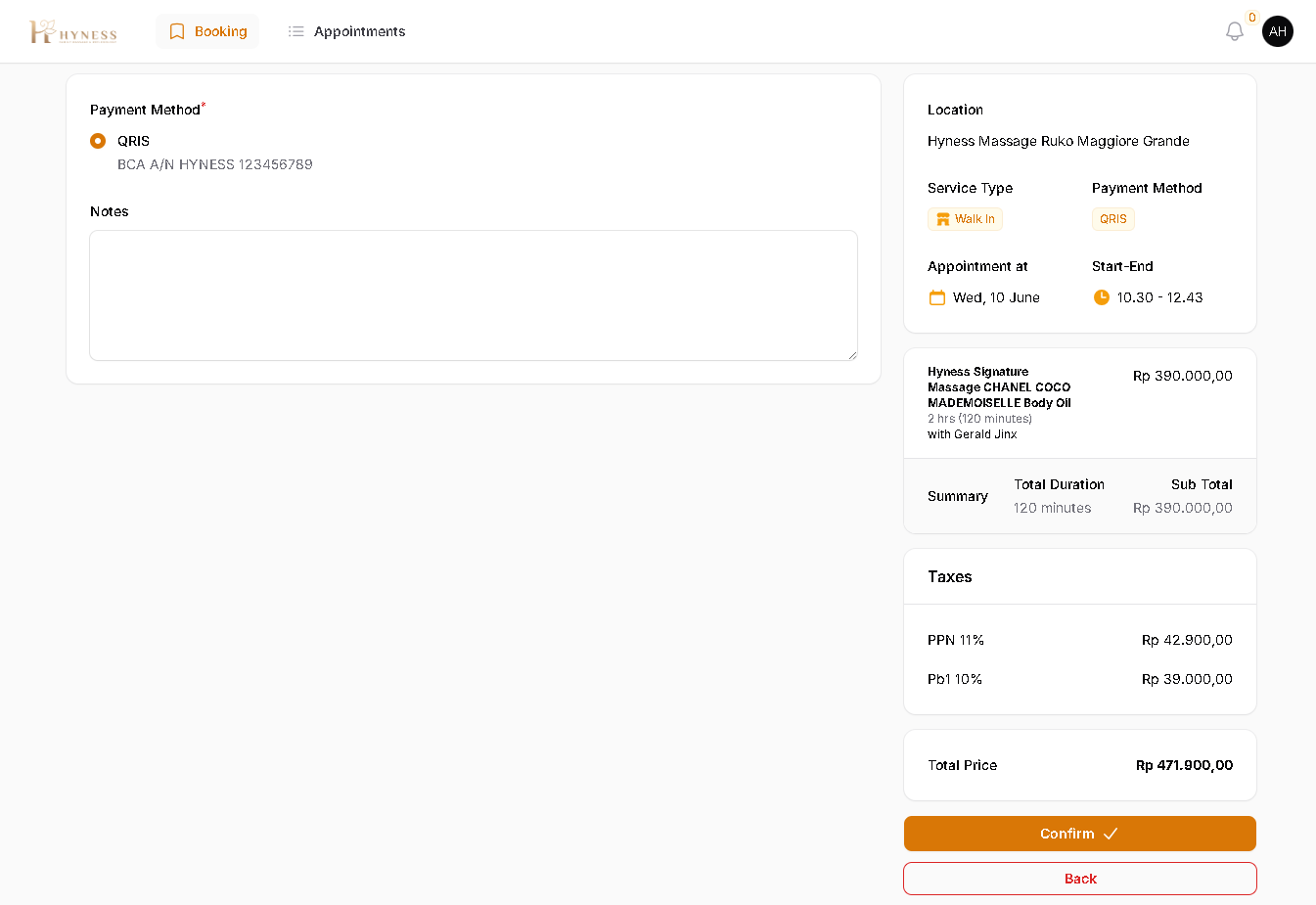
Task: Click the 120 minutes total duration value
Action: click(1052, 508)
